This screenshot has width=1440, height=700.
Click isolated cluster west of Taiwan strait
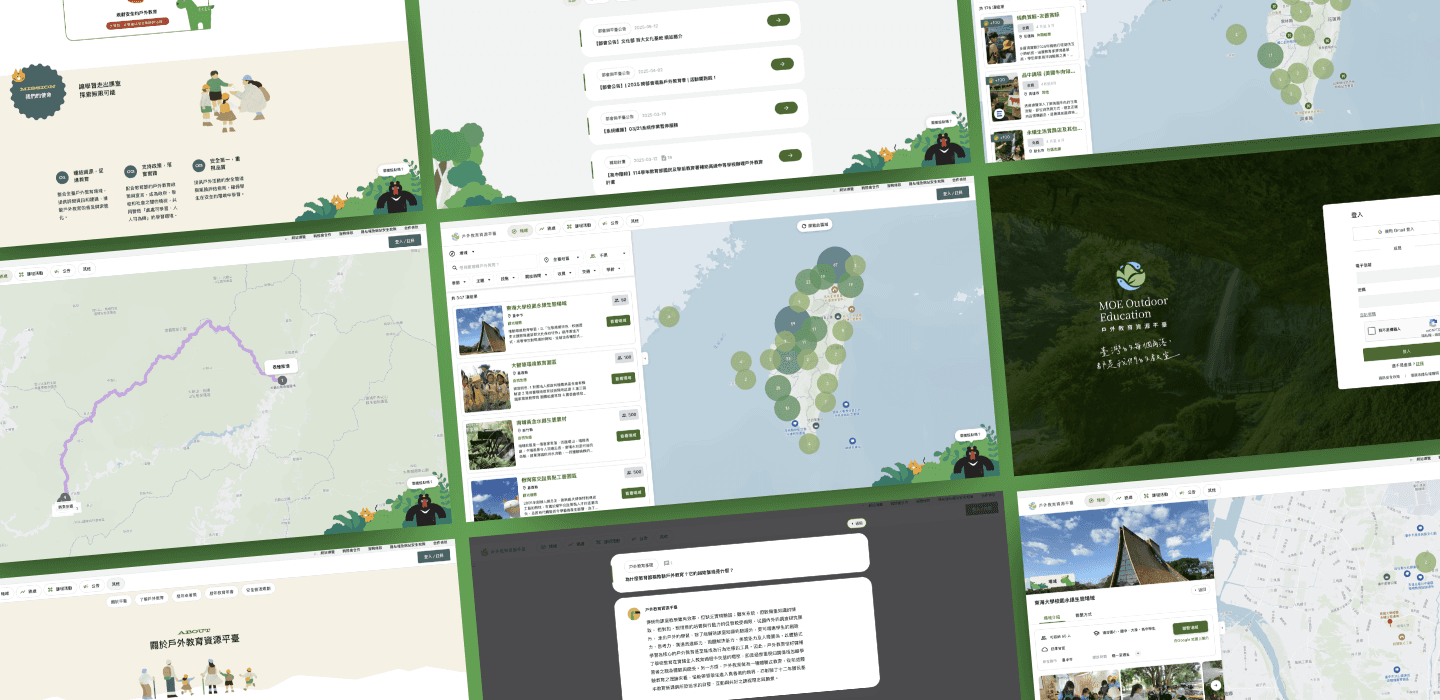(x=669, y=317)
